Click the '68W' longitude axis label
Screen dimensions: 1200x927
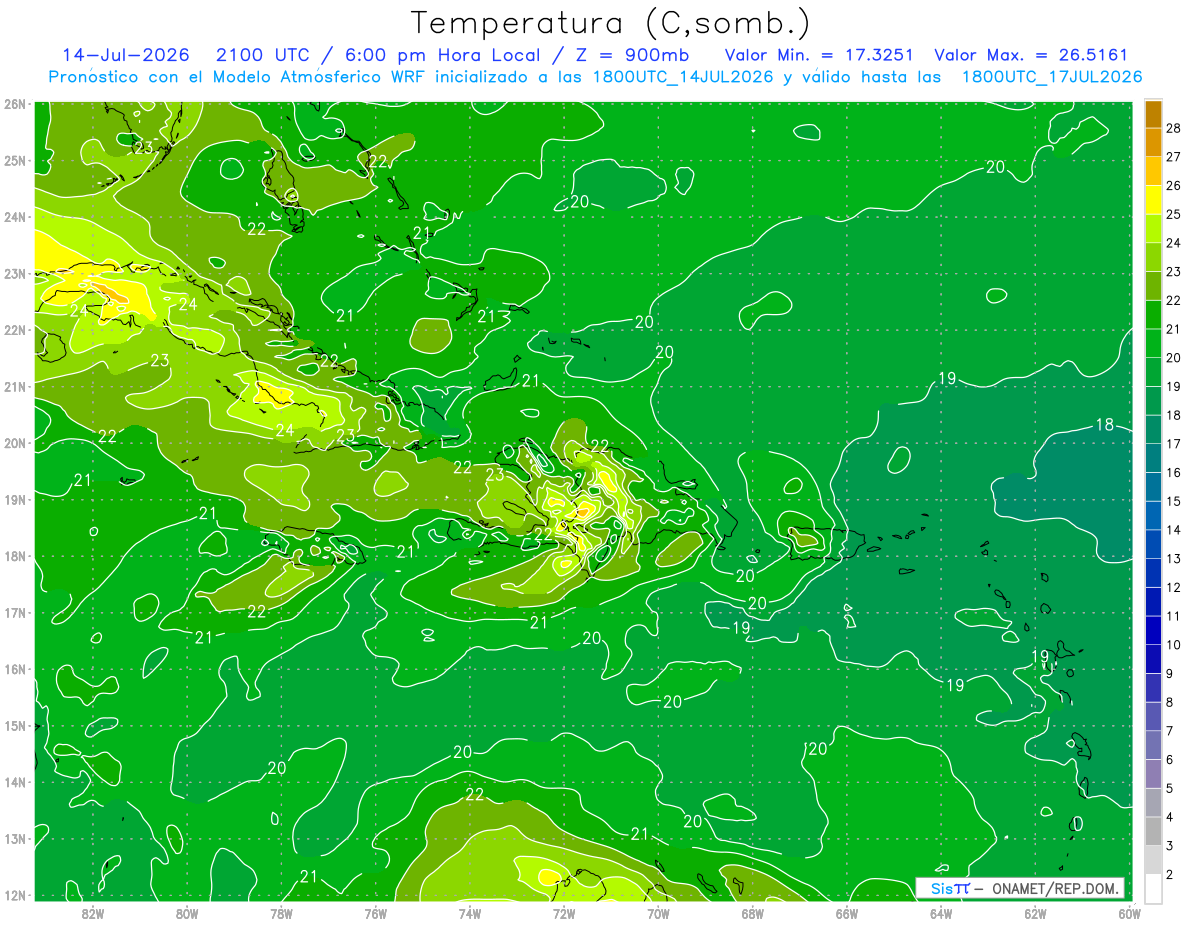[x=752, y=912]
